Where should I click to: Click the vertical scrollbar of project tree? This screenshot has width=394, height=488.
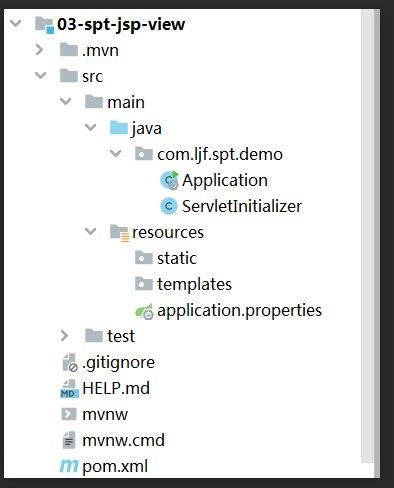368,236
